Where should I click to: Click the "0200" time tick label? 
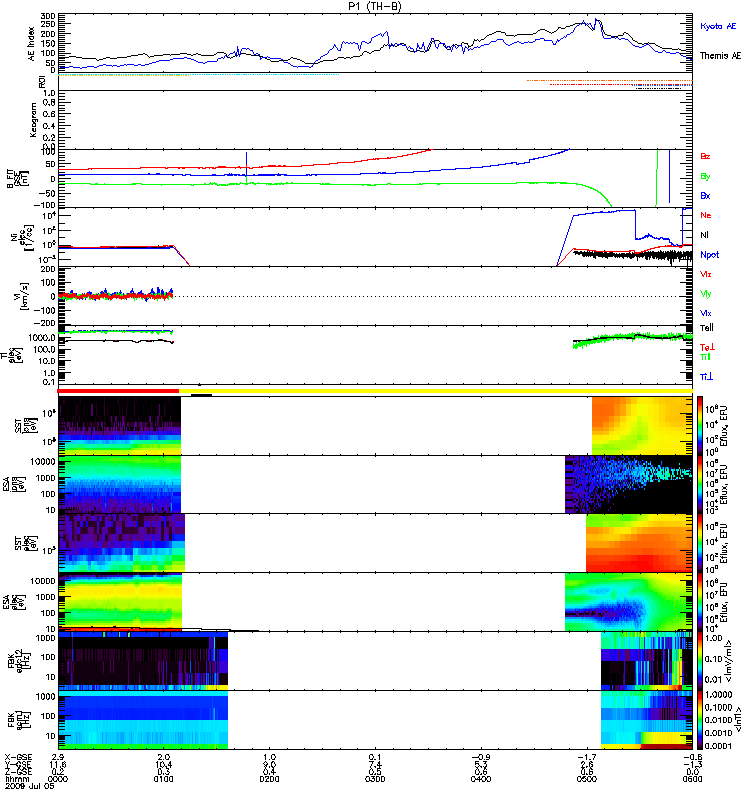click(x=269, y=779)
